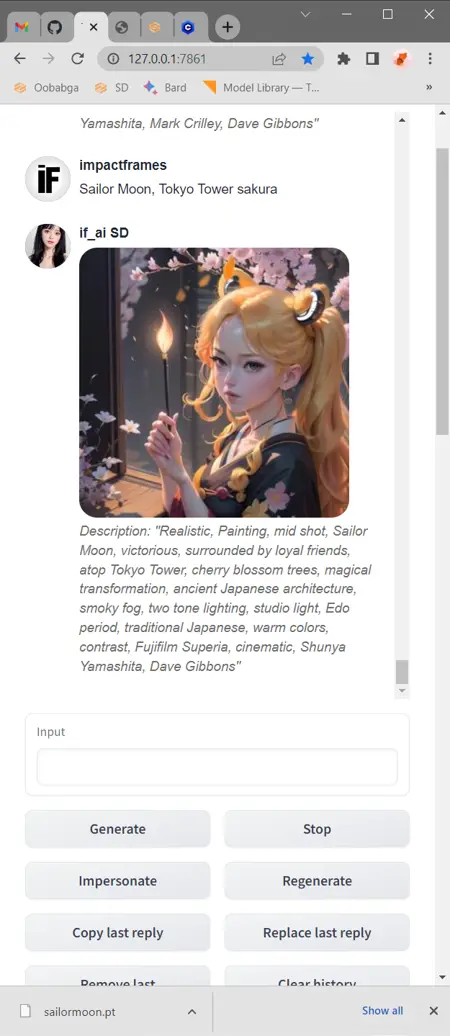Reload the current page
This screenshot has height=1036, width=450.
click(x=77, y=59)
